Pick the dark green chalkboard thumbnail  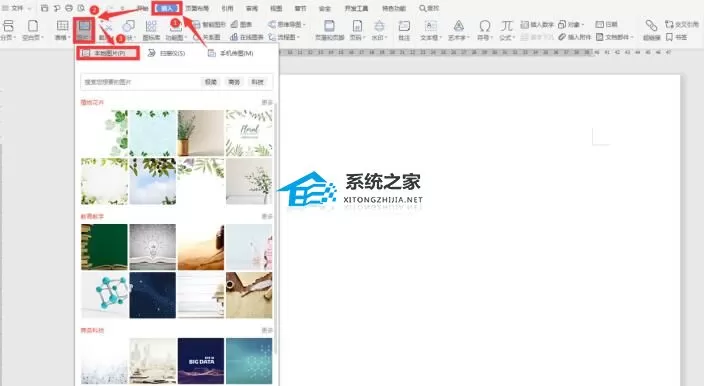104,247
